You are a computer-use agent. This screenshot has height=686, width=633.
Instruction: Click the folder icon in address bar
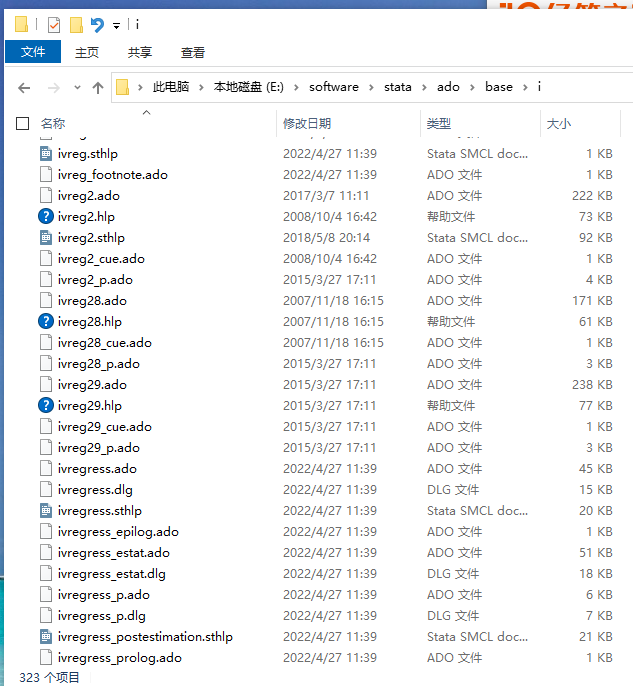(122, 87)
